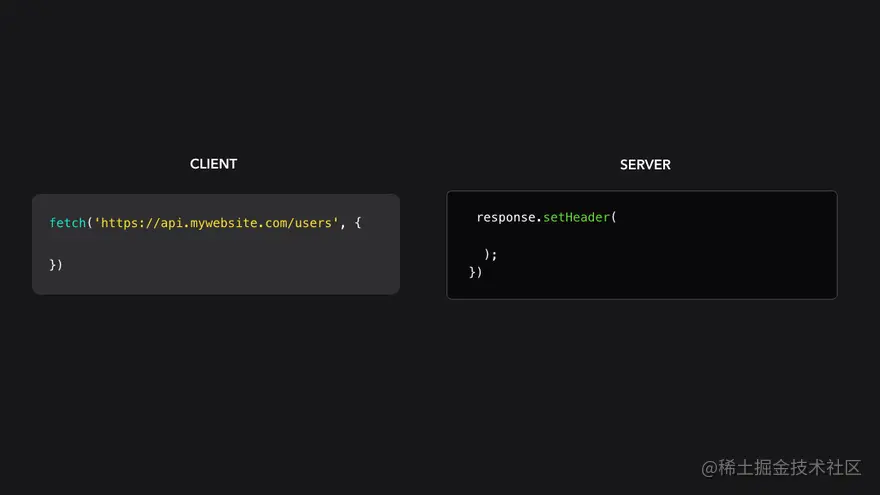Click the ); line in server code
Screen dimensions: 880x495
point(491,254)
